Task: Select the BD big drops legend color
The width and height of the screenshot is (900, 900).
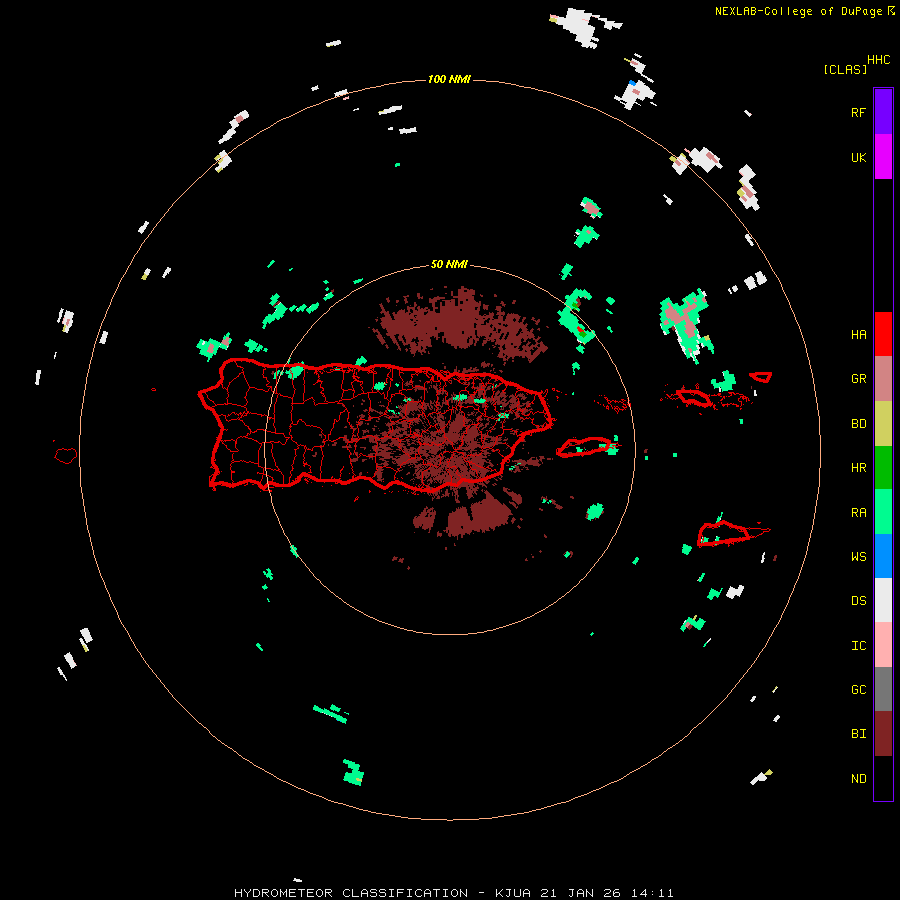Action: pyautogui.click(x=883, y=424)
